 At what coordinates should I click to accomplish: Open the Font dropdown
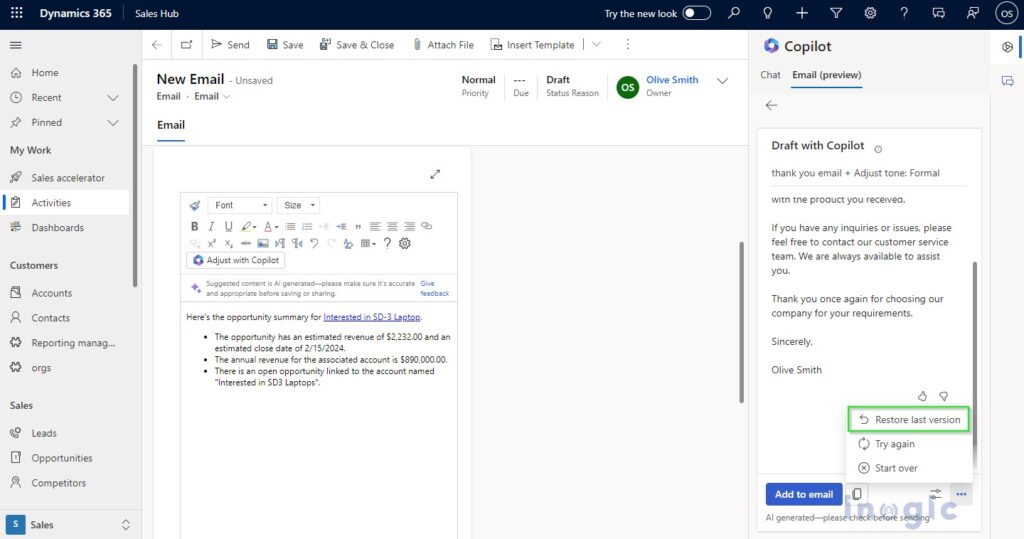(240, 205)
